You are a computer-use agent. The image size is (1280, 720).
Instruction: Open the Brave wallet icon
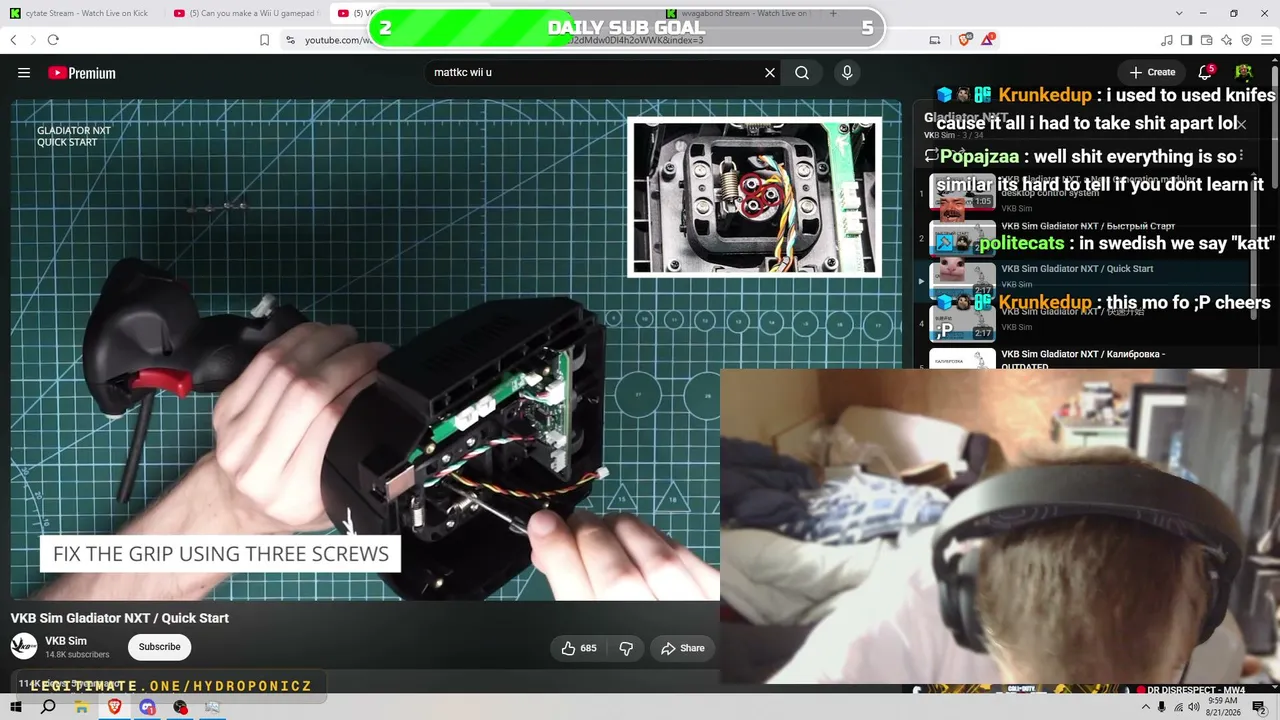(x=1207, y=40)
